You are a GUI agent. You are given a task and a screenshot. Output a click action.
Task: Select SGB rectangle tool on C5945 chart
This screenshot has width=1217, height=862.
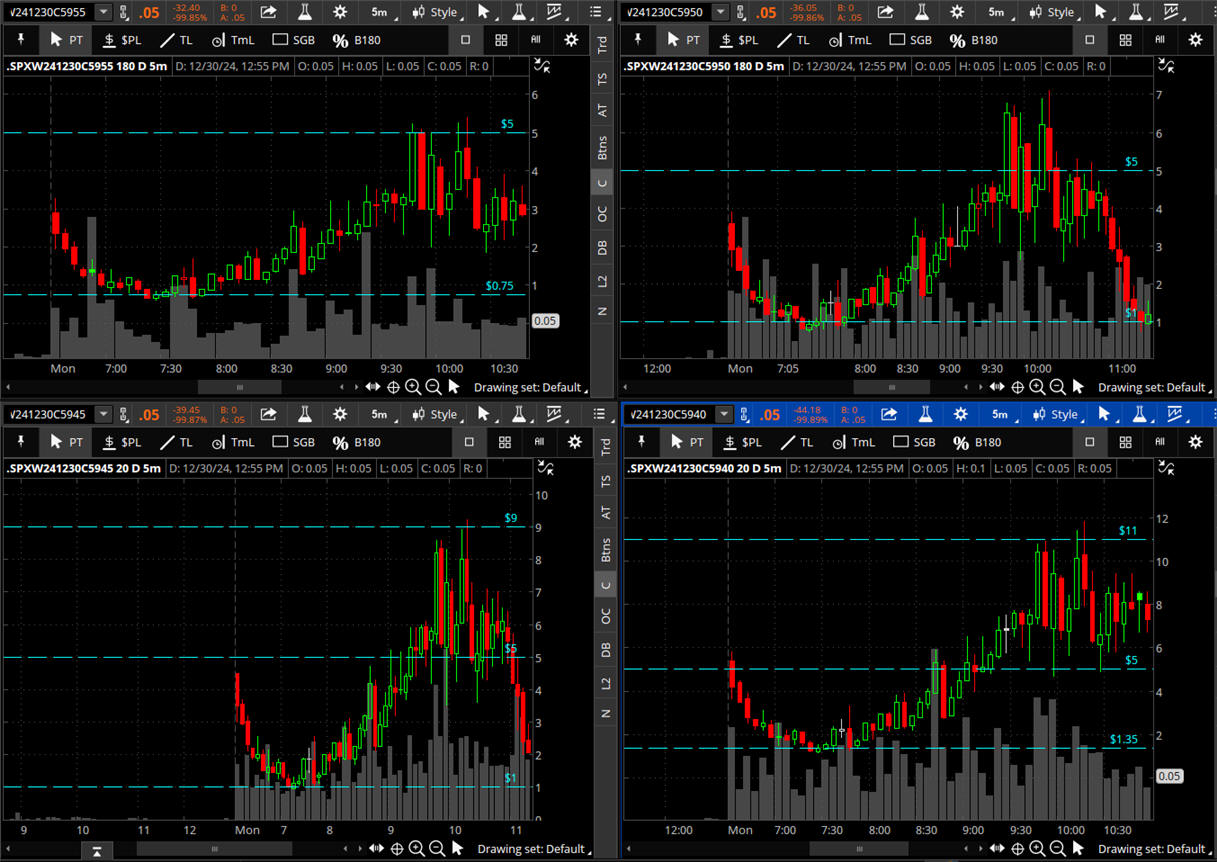tap(293, 442)
